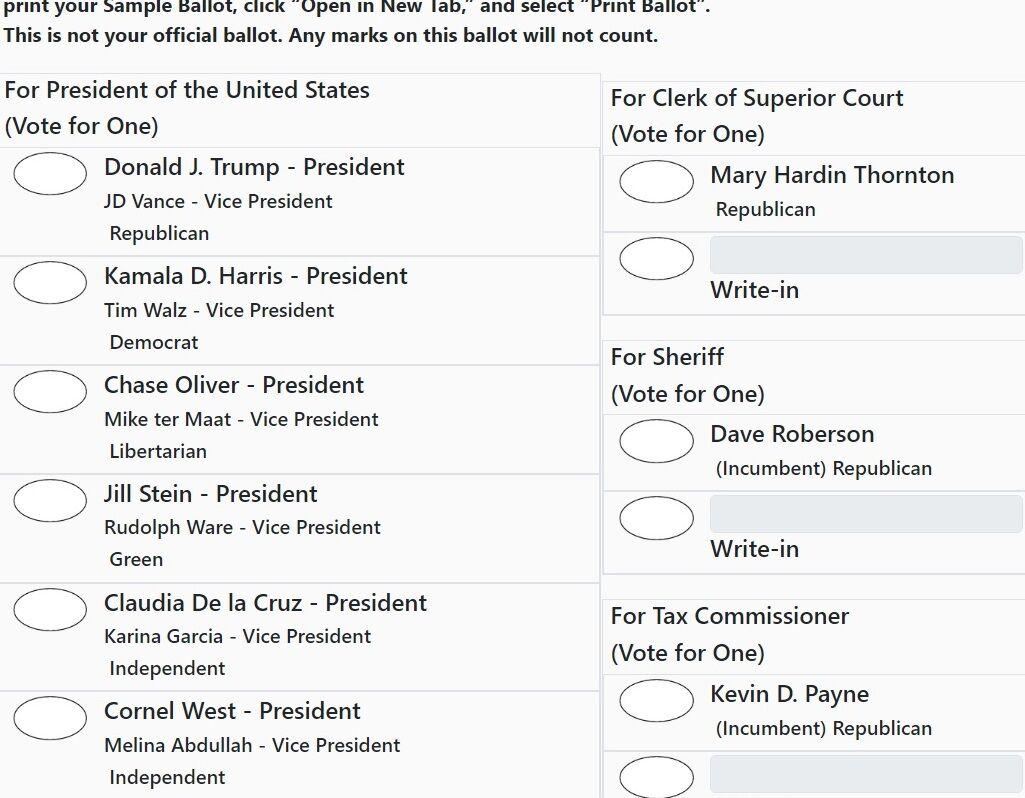Select Mary Hardin Thornton for Clerk
Viewport: 1025px width, 798px height.
pos(656,181)
